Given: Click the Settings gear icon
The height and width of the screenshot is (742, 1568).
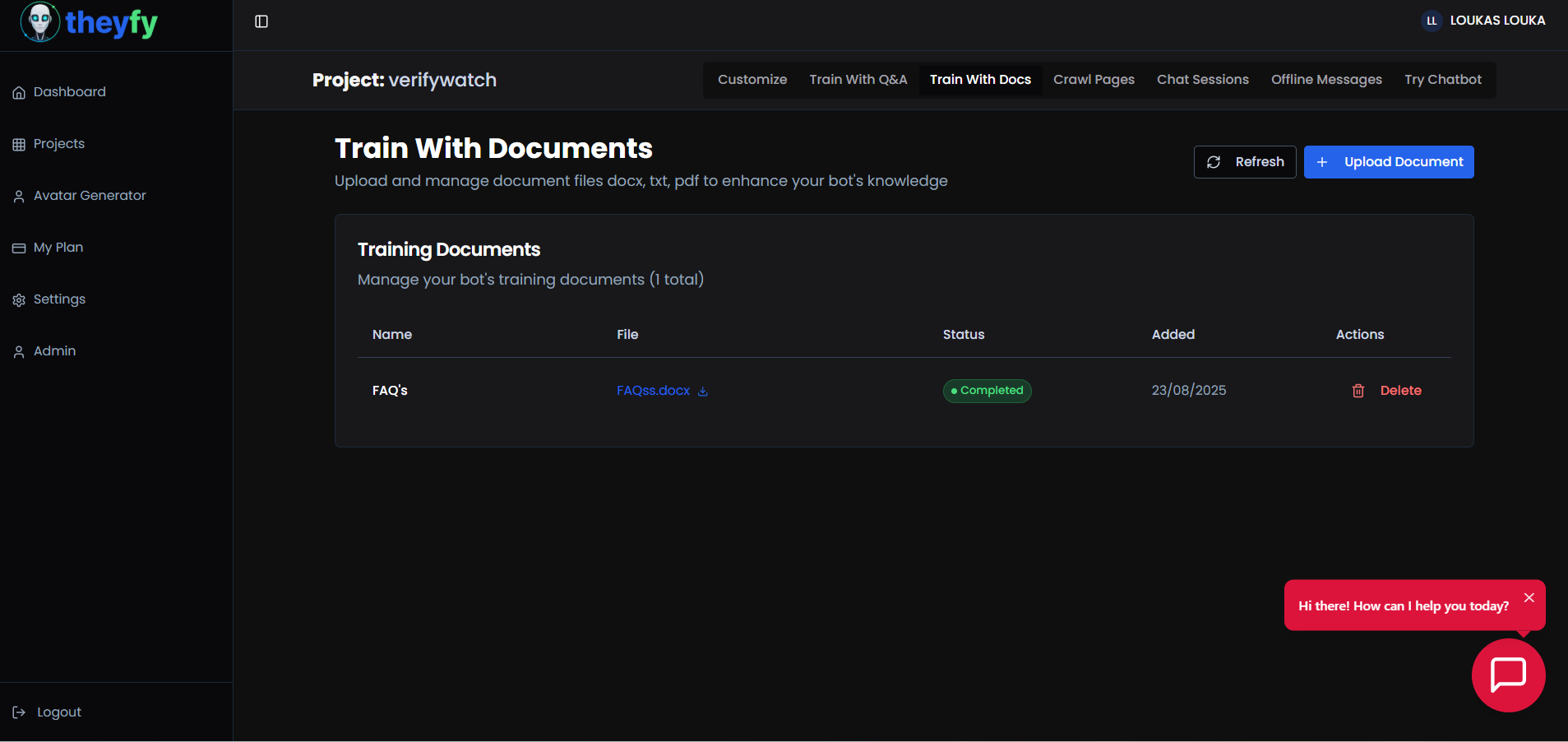Looking at the screenshot, I should (19, 300).
